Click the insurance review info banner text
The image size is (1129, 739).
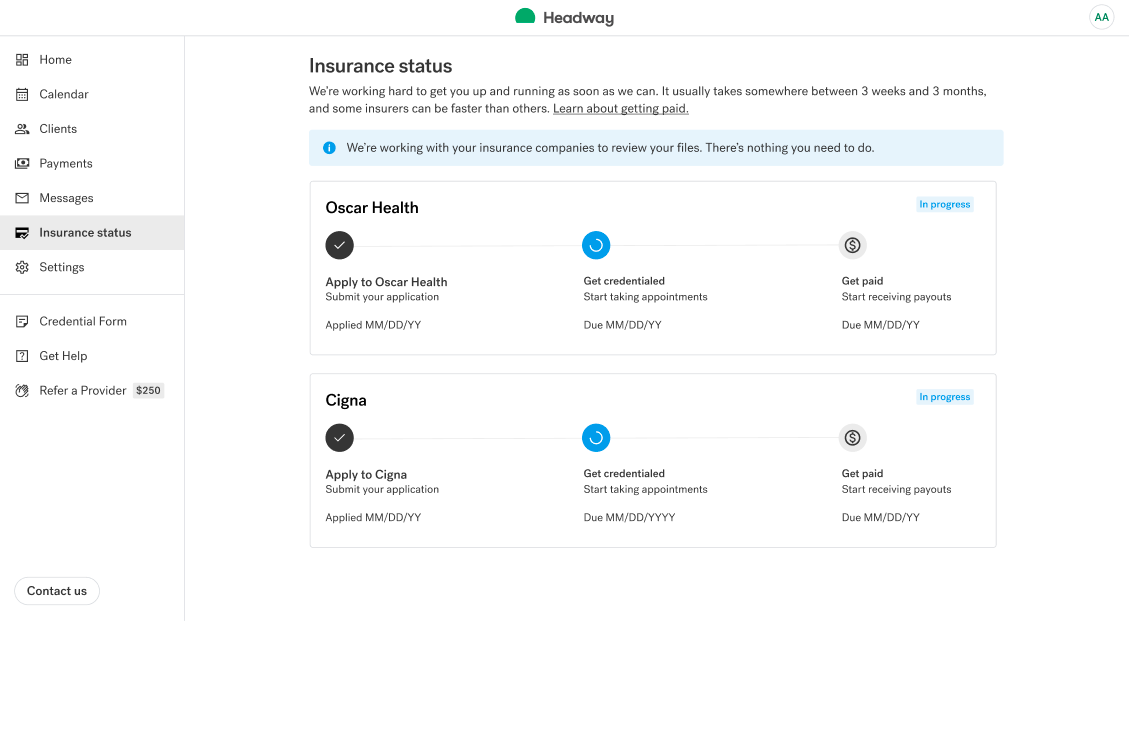pyautogui.click(x=610, y=148)
